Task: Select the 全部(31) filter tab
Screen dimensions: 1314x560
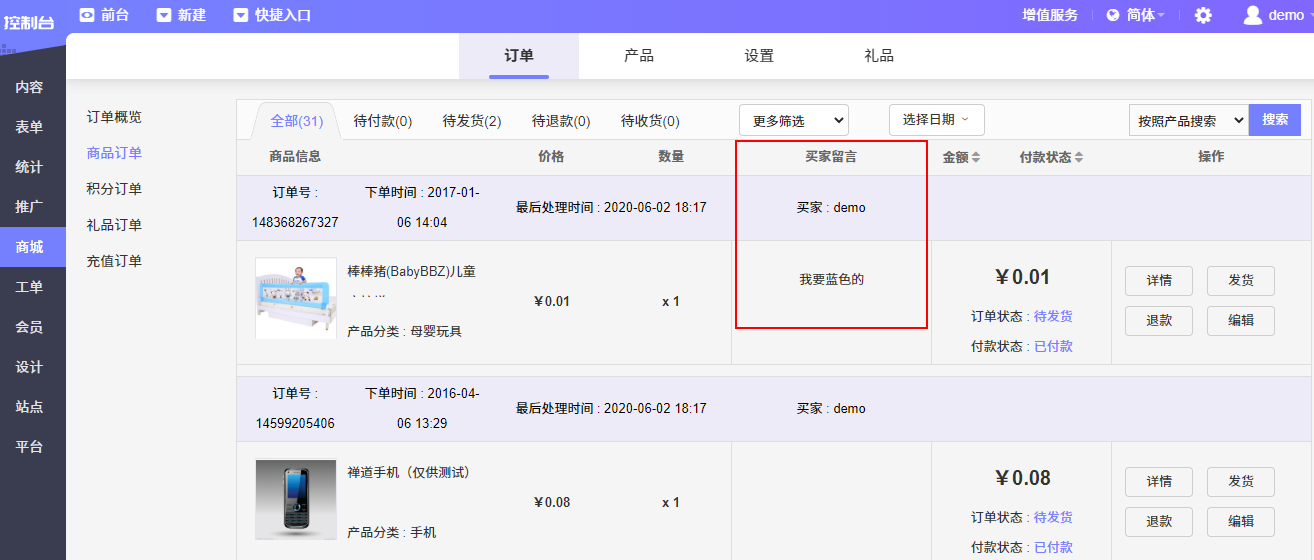Action: coord(297,121)
